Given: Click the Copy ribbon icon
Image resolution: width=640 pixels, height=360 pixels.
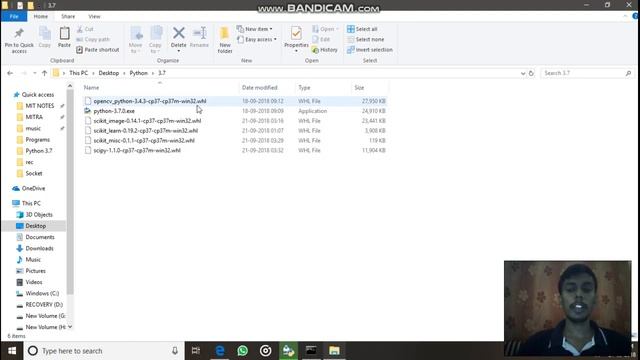Looking at the screenshot, I should click(44, 38).
